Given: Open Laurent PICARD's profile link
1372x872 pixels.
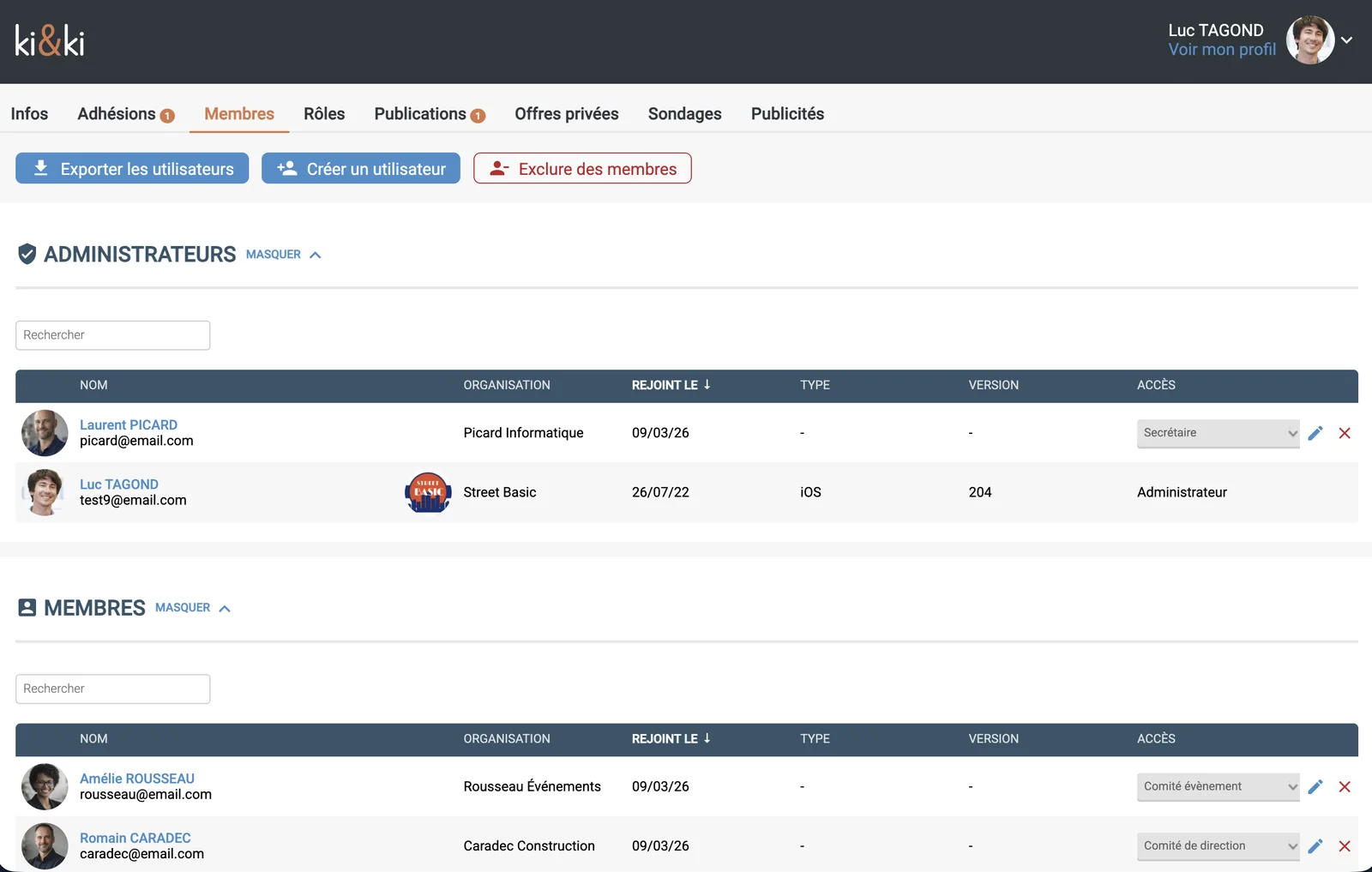Looking at the screenshot, I should [x=129, y=425].
